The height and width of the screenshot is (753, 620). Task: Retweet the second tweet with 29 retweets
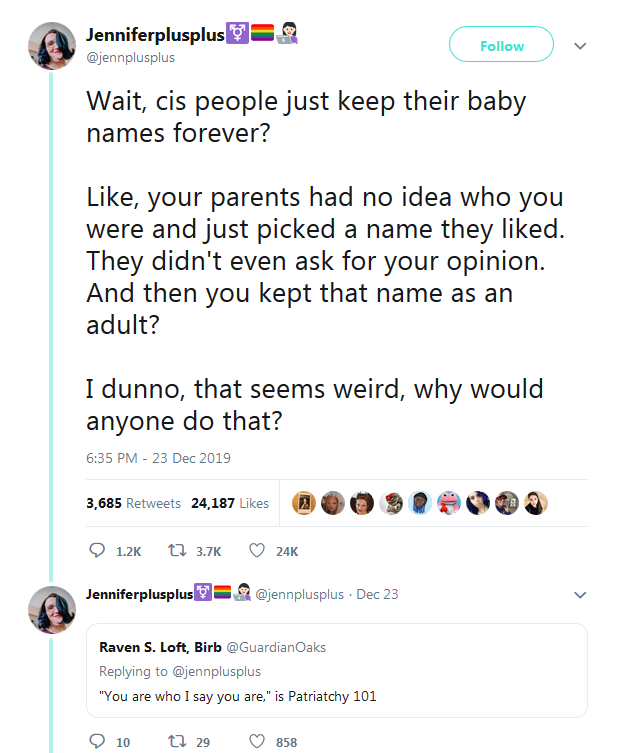176,742
